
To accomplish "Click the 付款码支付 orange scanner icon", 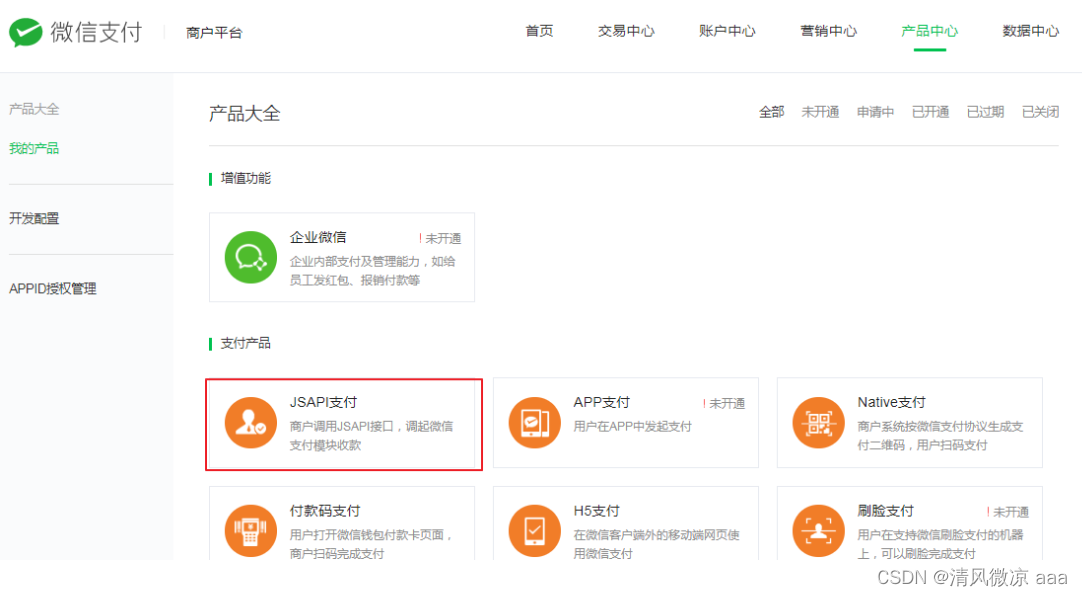I will [250, 531].
